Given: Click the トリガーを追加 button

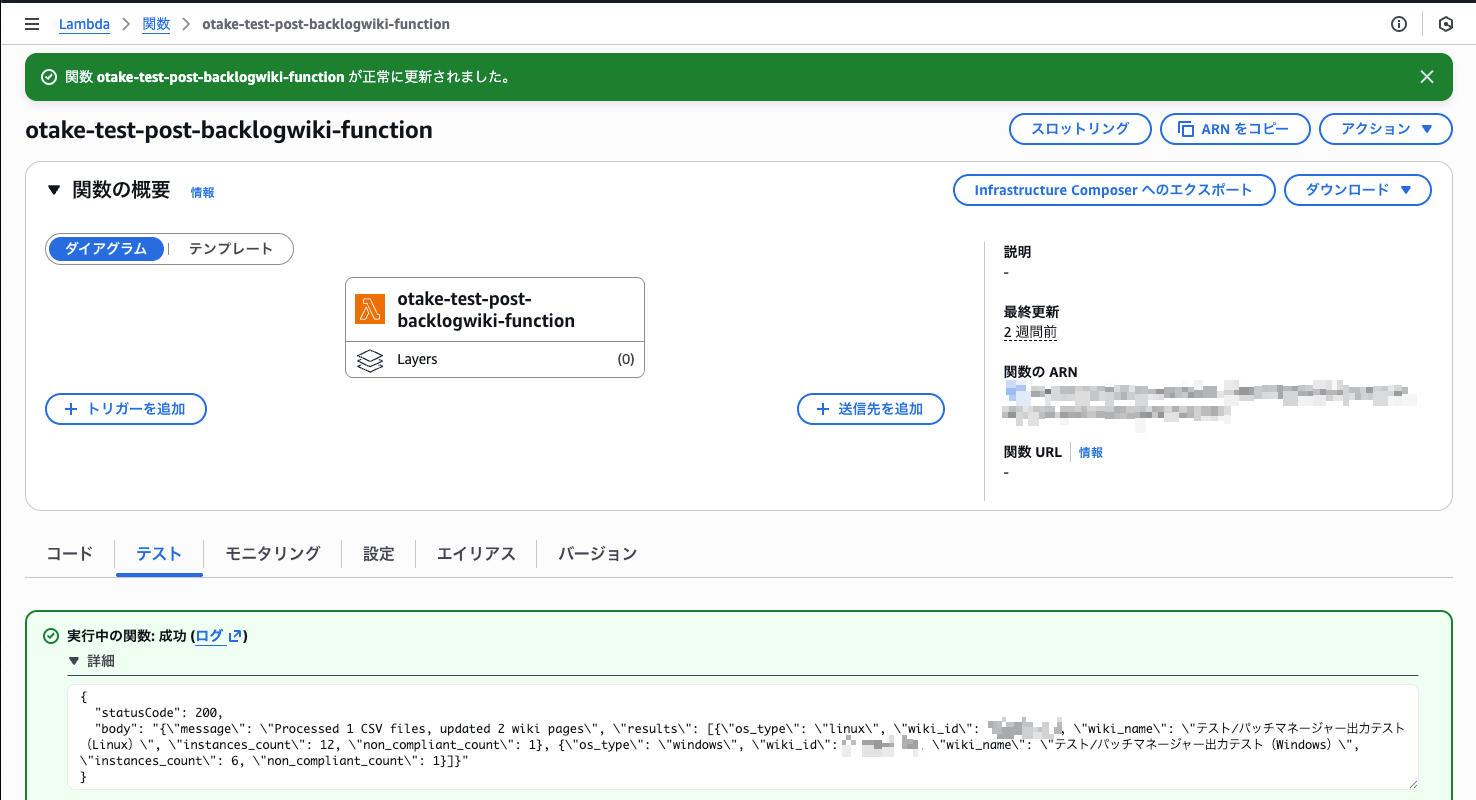Looking at the screenshot, I should point(126,409).
